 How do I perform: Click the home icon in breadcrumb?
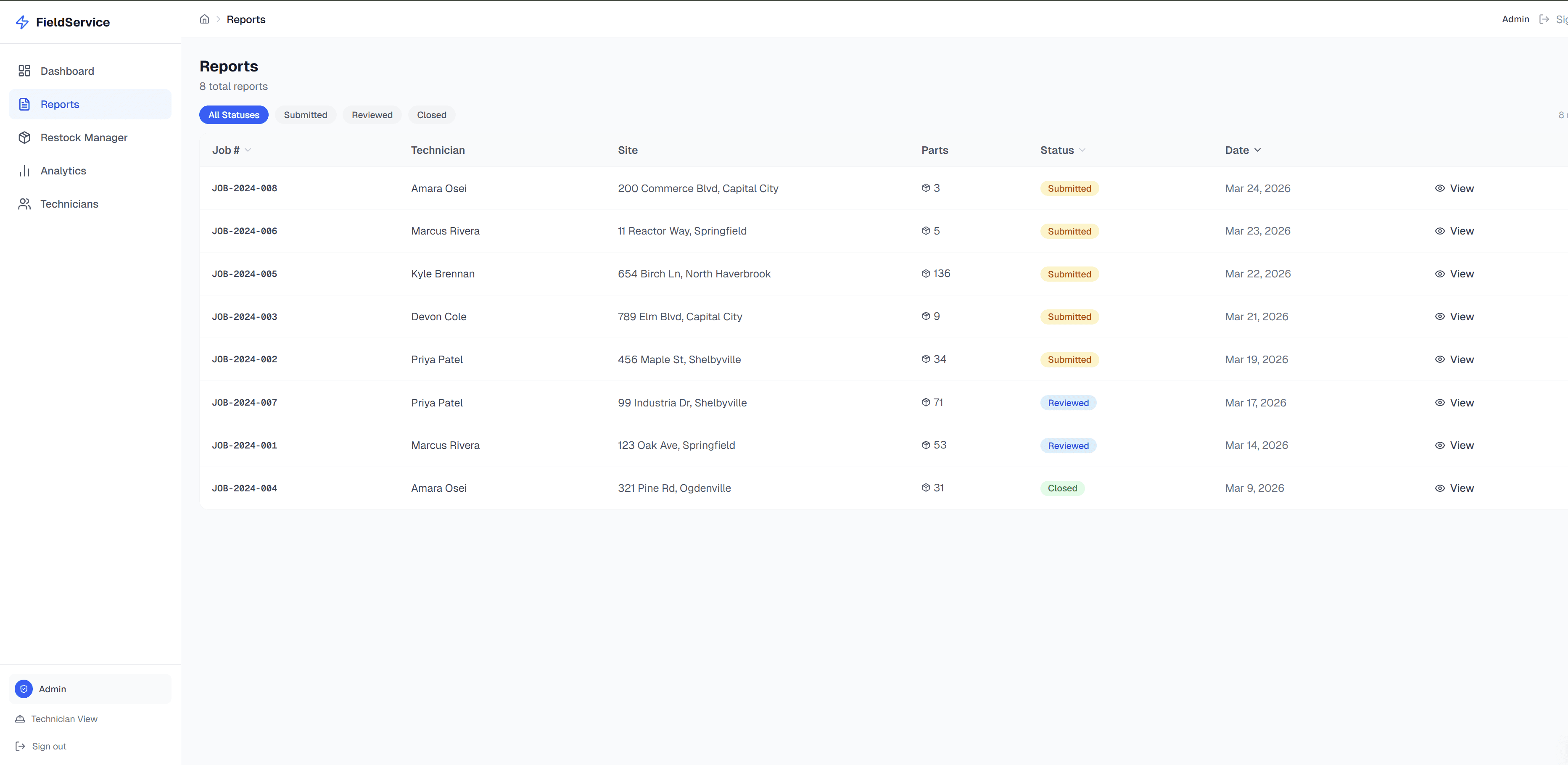(205, 19)
